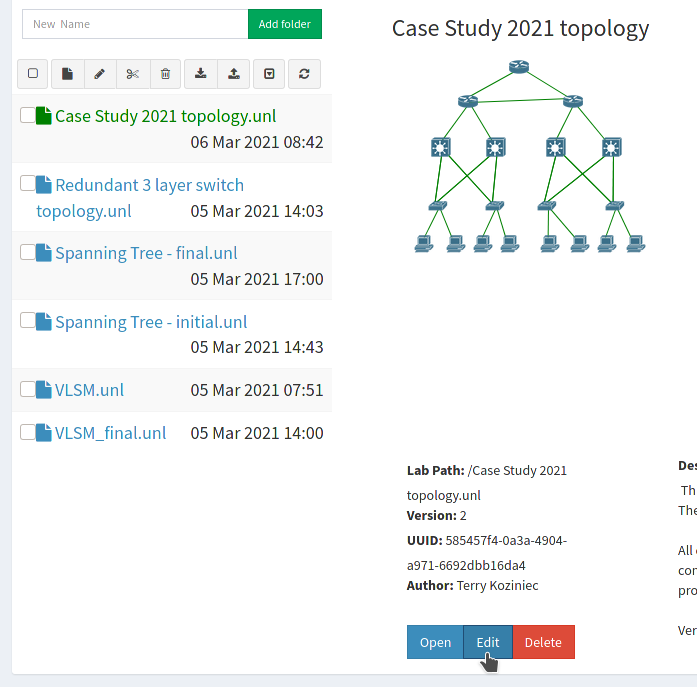This screenshot has width=697, height=687.
Task: Click the blue Open button
Action: 435,642
